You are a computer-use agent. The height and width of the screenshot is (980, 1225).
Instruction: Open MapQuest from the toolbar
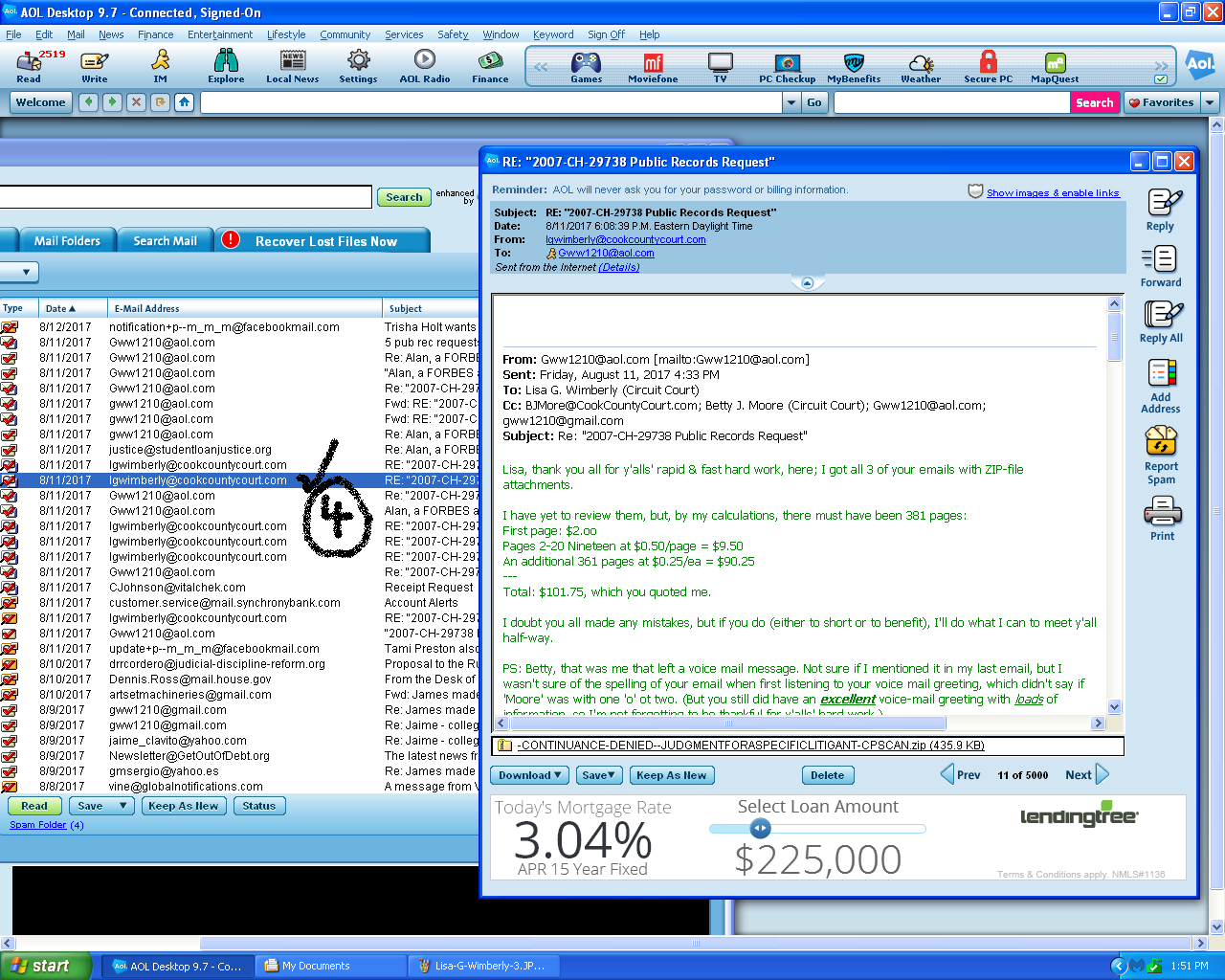coord(1053,65)
